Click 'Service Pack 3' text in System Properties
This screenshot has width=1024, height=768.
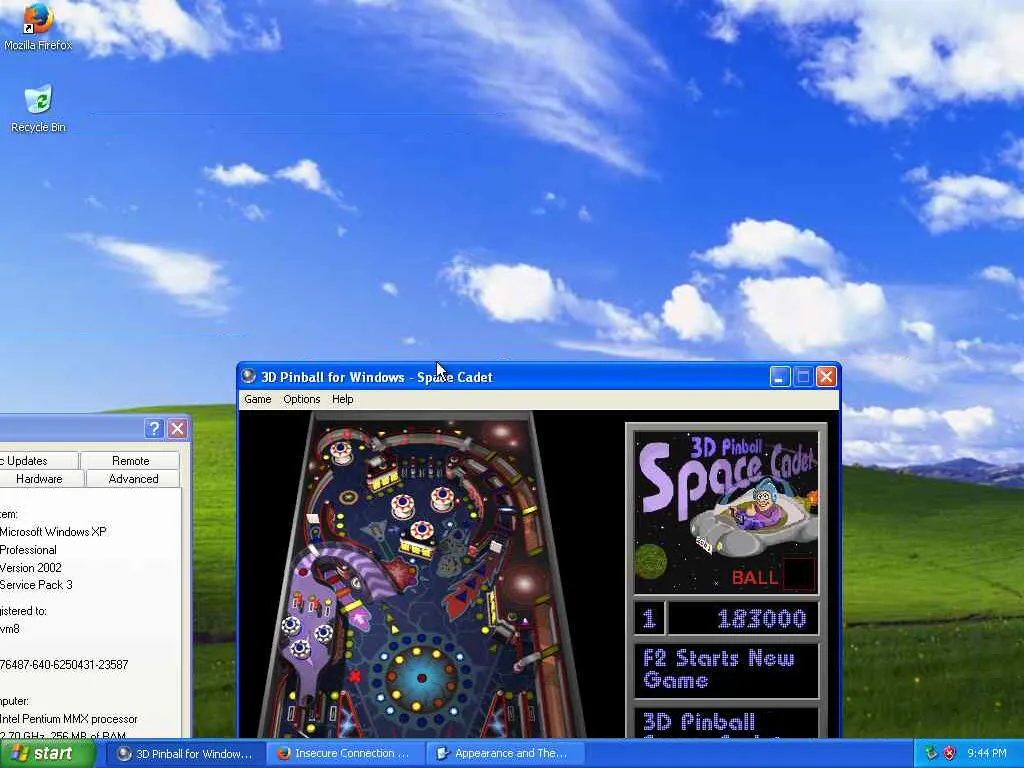point(36,584)
